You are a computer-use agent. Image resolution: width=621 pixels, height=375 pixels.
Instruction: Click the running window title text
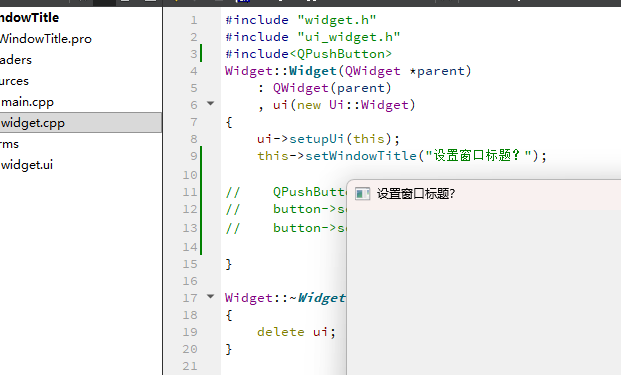pos(416,194)
